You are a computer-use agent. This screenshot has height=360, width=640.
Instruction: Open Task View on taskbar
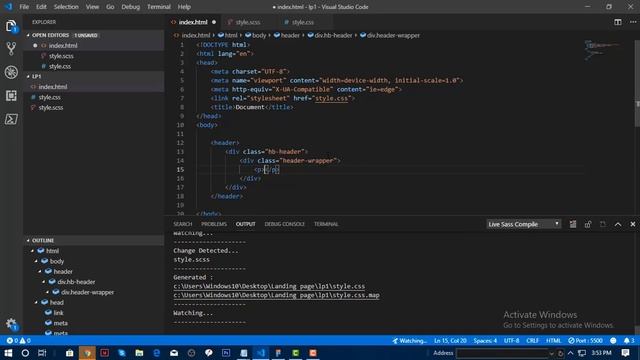click(x=42, y=353)
